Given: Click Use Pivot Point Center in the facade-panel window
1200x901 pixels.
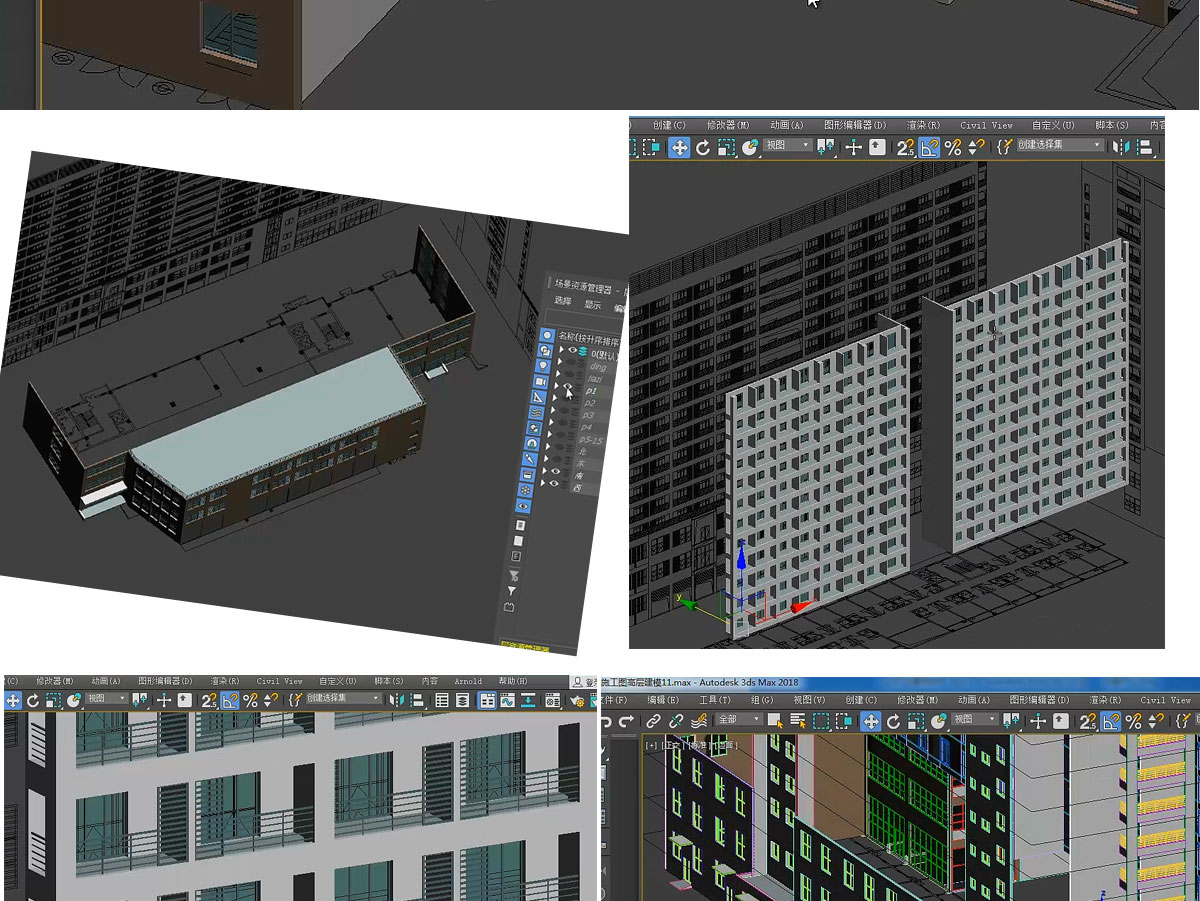Looking at the screenshot, I should [x=826, y=147].
